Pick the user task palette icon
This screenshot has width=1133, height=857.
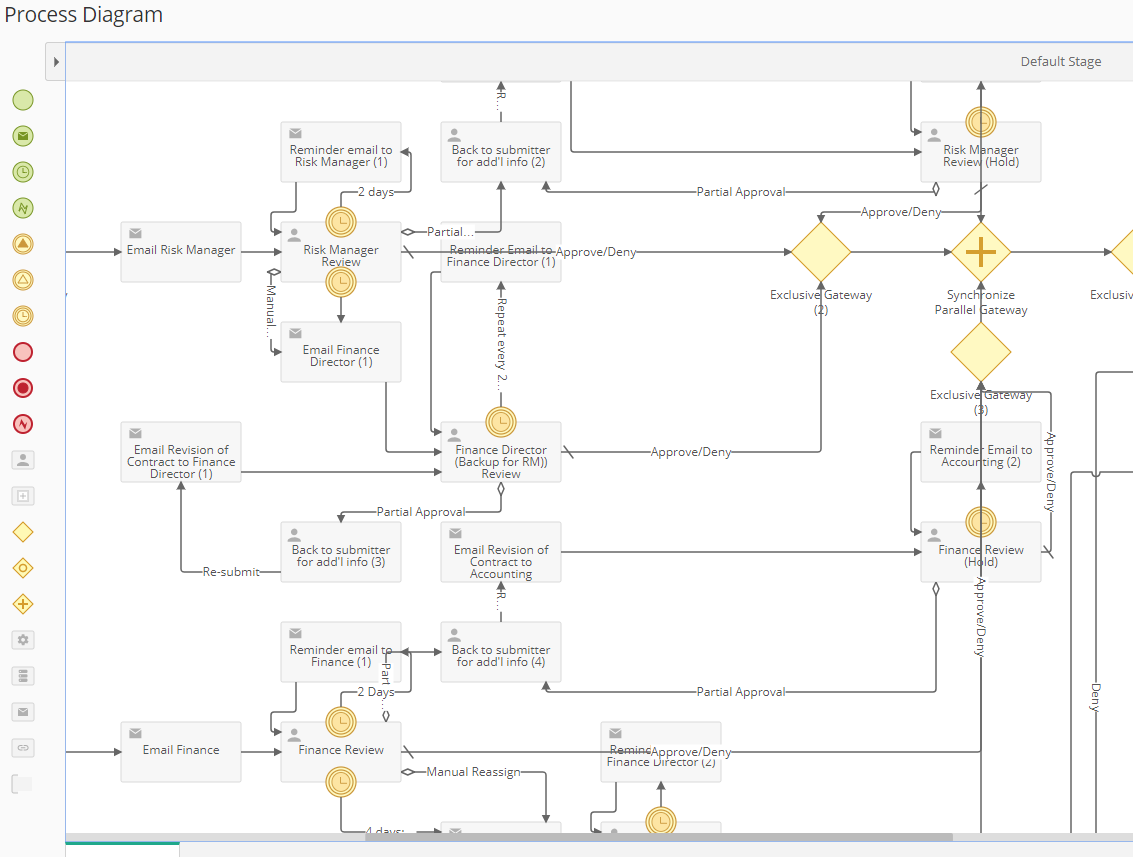point(23,460)
